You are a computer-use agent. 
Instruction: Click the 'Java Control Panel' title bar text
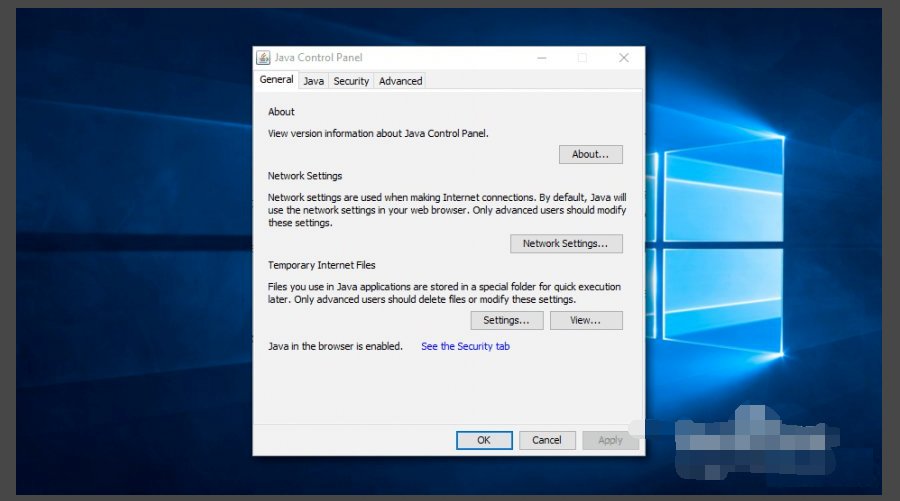point(319,58)
